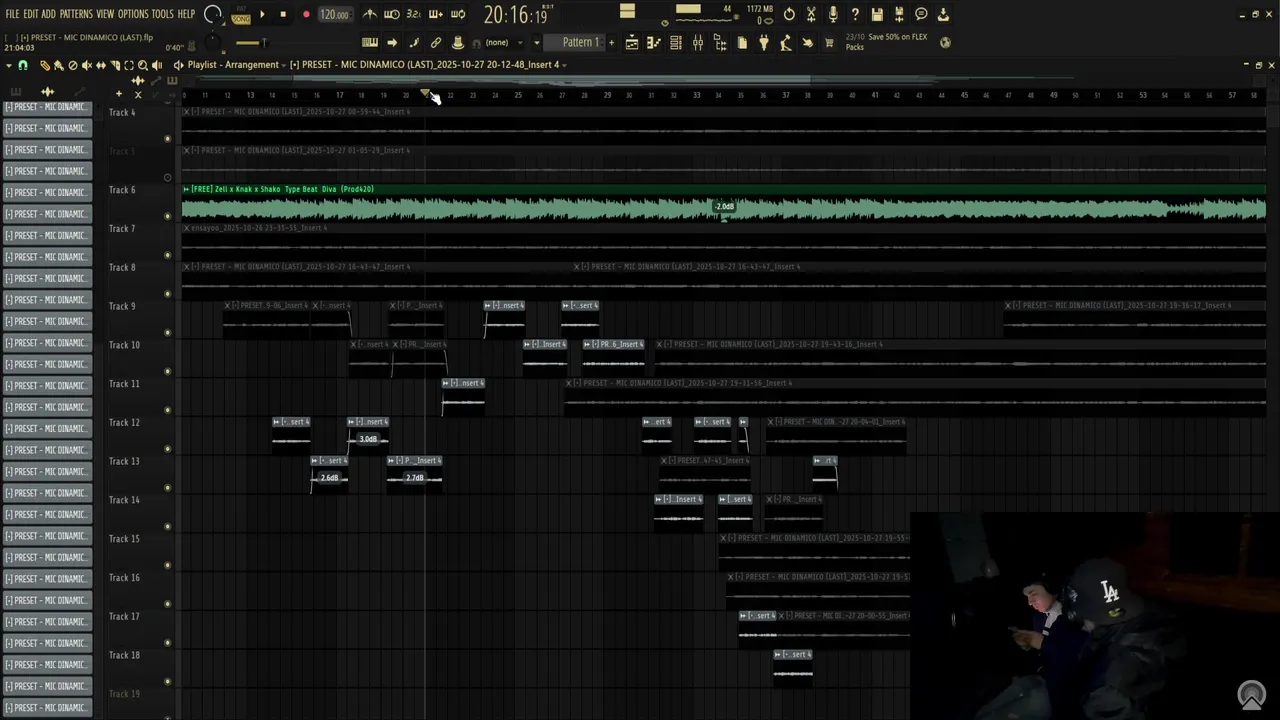
Task: Open the chat bubble icon
Action: point(921,15)
